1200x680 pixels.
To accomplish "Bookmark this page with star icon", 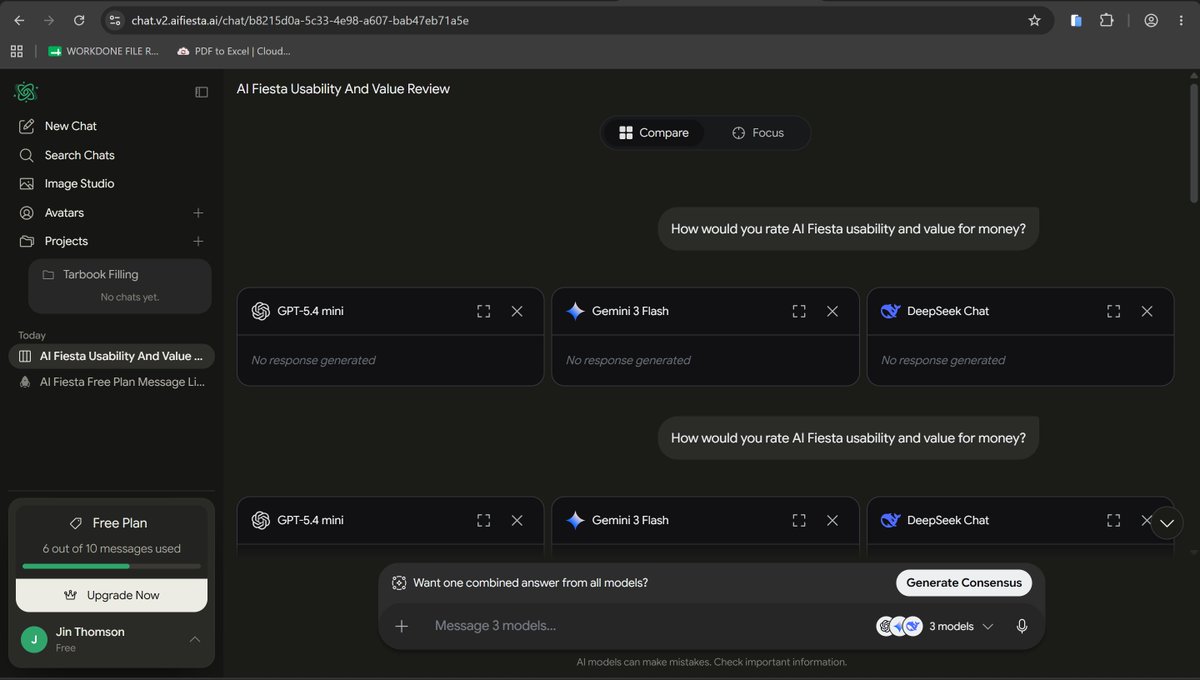I will click(1034, 20).
